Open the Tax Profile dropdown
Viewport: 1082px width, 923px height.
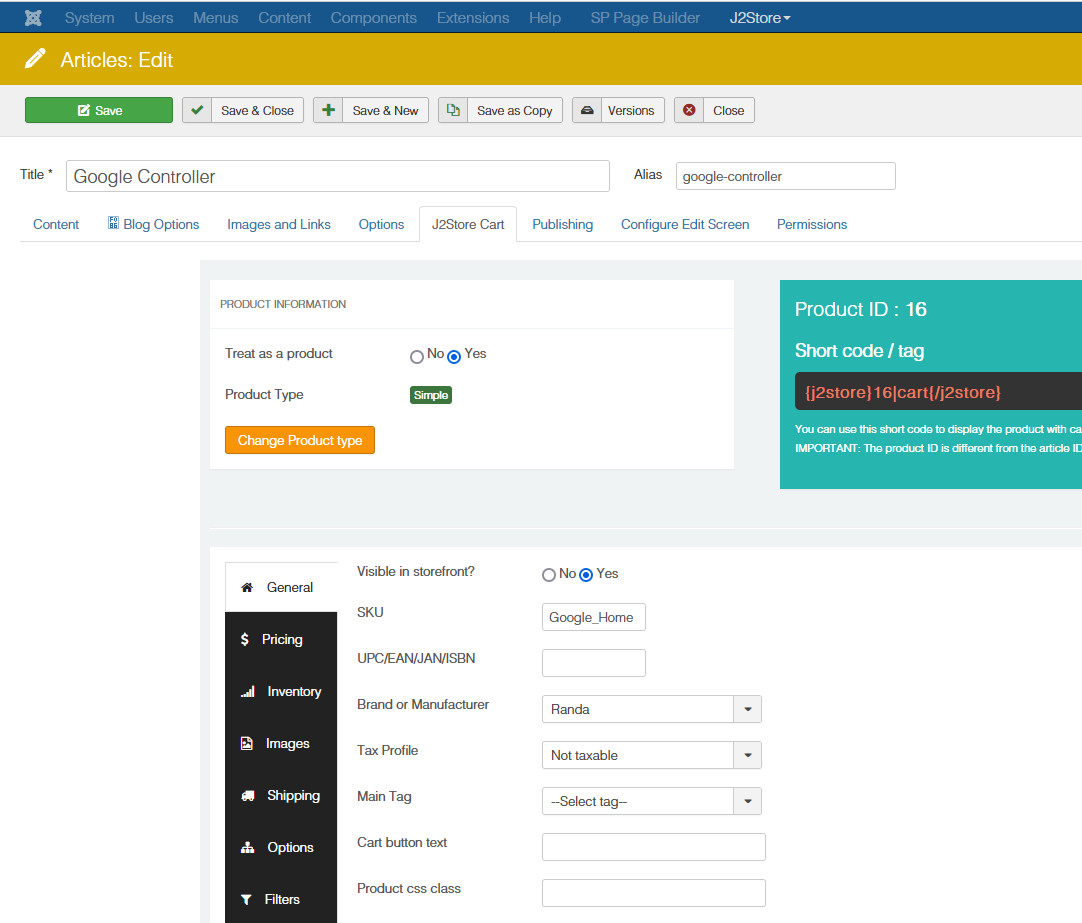pyautogui.click(x=747, y=755)
